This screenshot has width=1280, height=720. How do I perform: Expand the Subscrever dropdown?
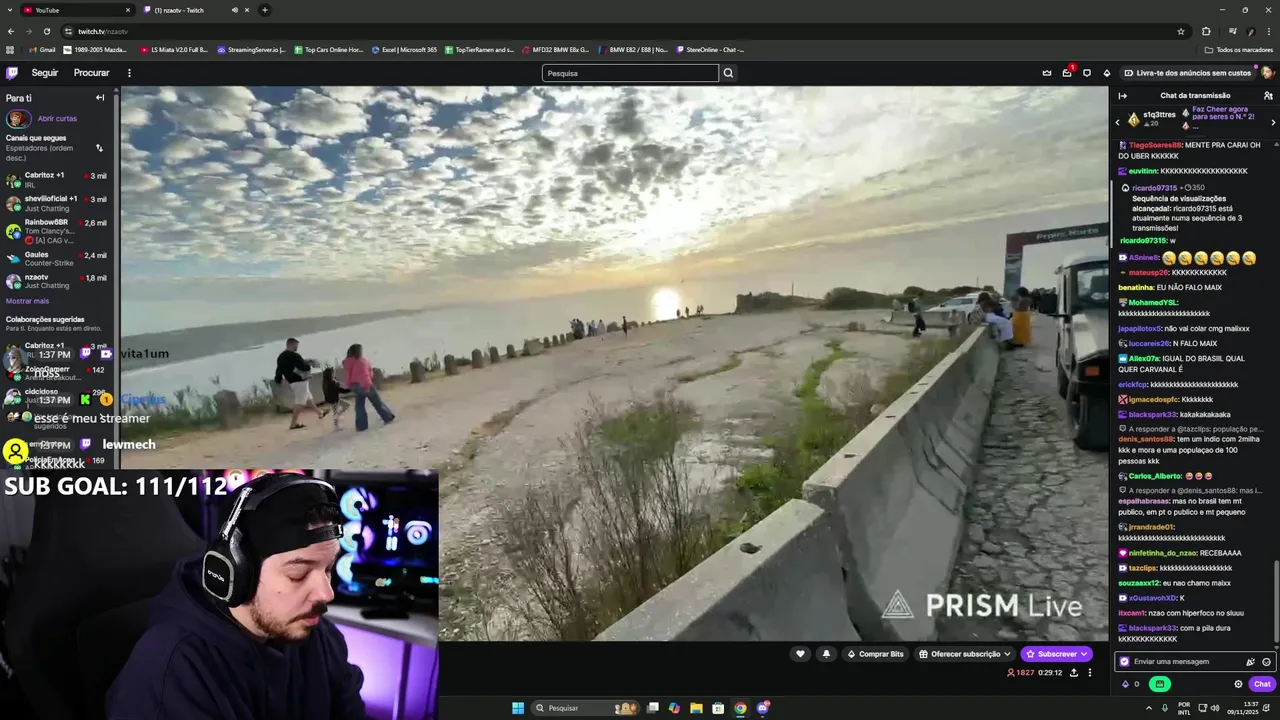point(1084,654)
